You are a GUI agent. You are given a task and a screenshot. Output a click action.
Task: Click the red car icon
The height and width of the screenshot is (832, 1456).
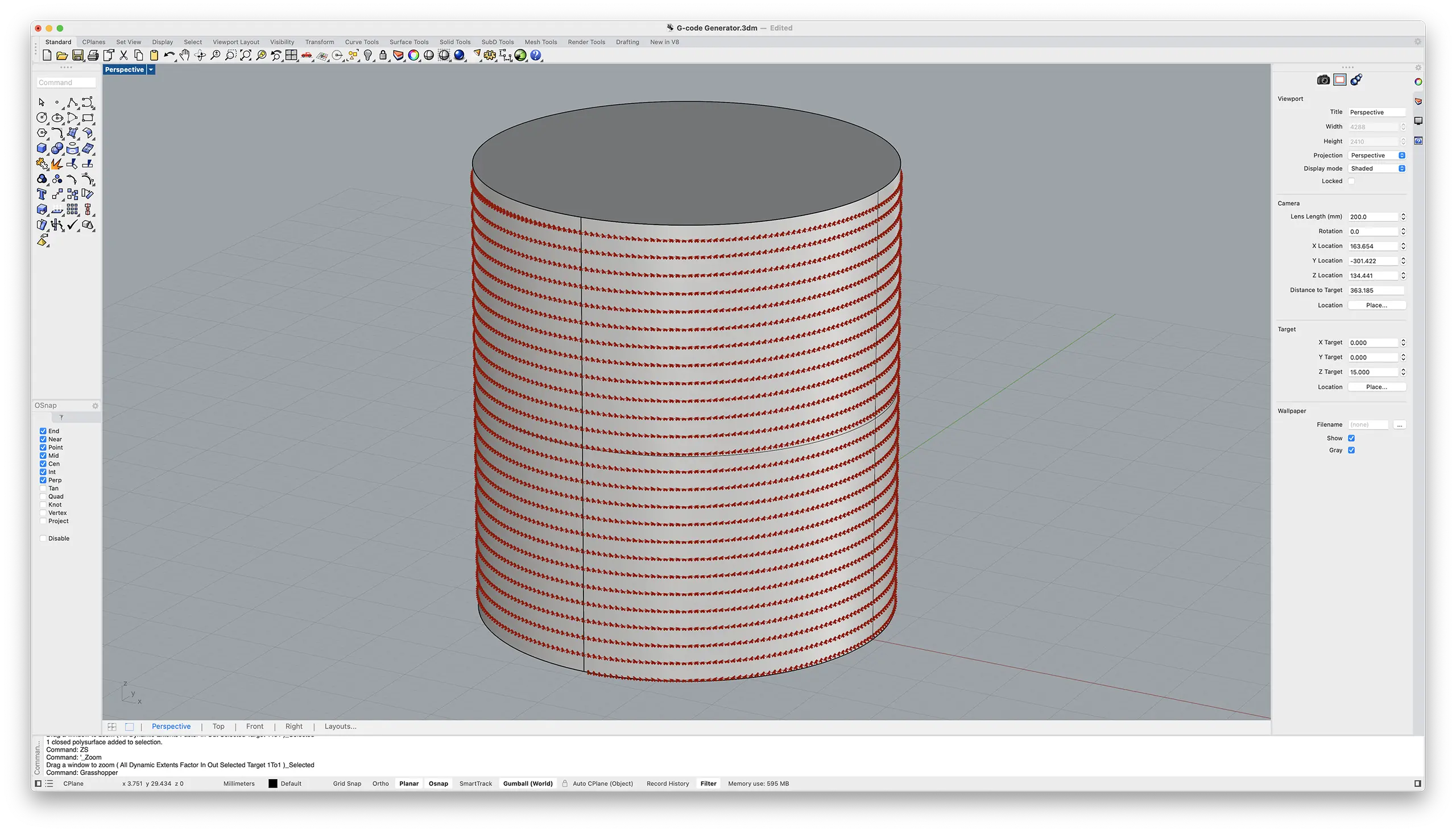[x=307, y=55]
